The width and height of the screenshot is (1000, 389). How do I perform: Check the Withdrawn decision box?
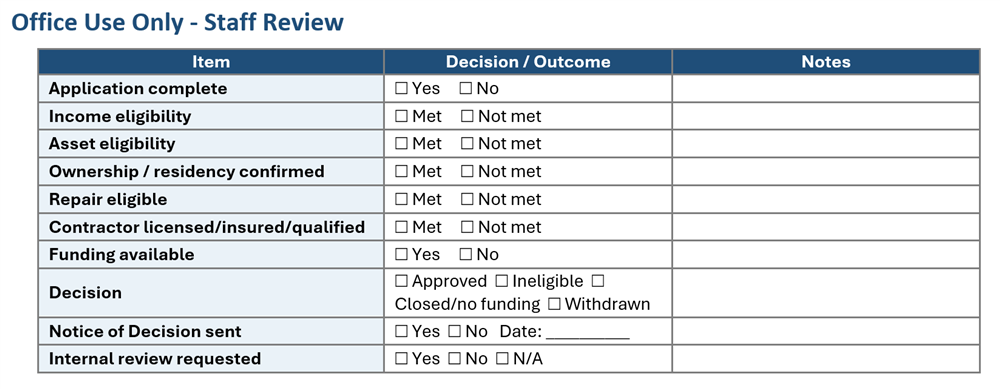[x=554, y=304]
